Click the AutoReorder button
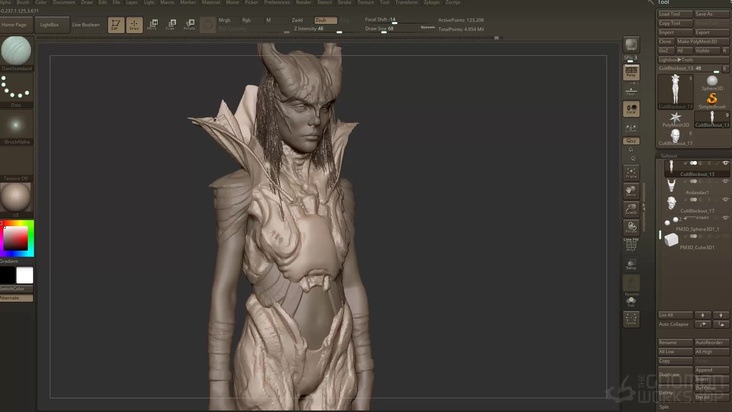 tap(711, 342)
